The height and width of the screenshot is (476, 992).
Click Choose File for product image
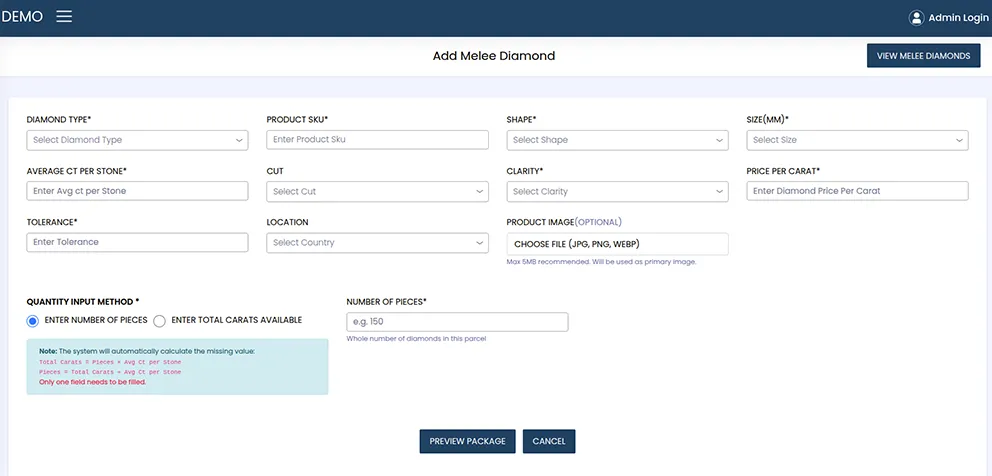[617, 244]
